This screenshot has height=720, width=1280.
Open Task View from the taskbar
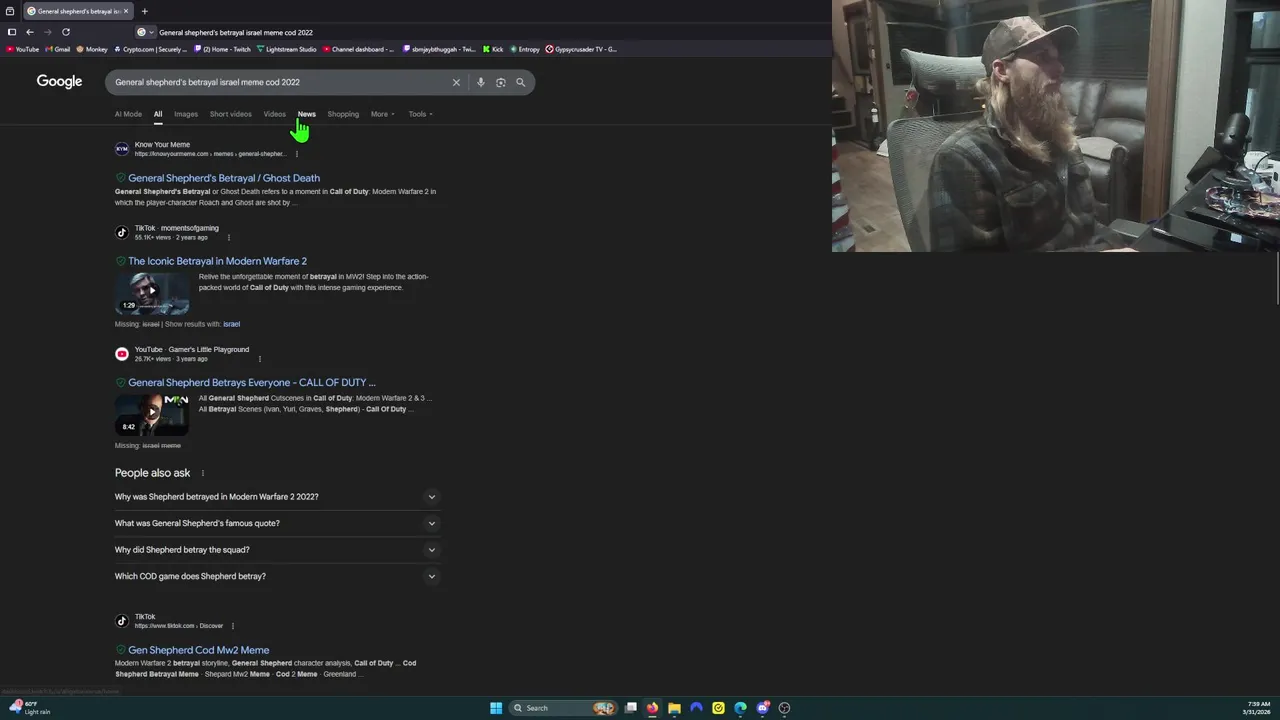tap(631, 708)
